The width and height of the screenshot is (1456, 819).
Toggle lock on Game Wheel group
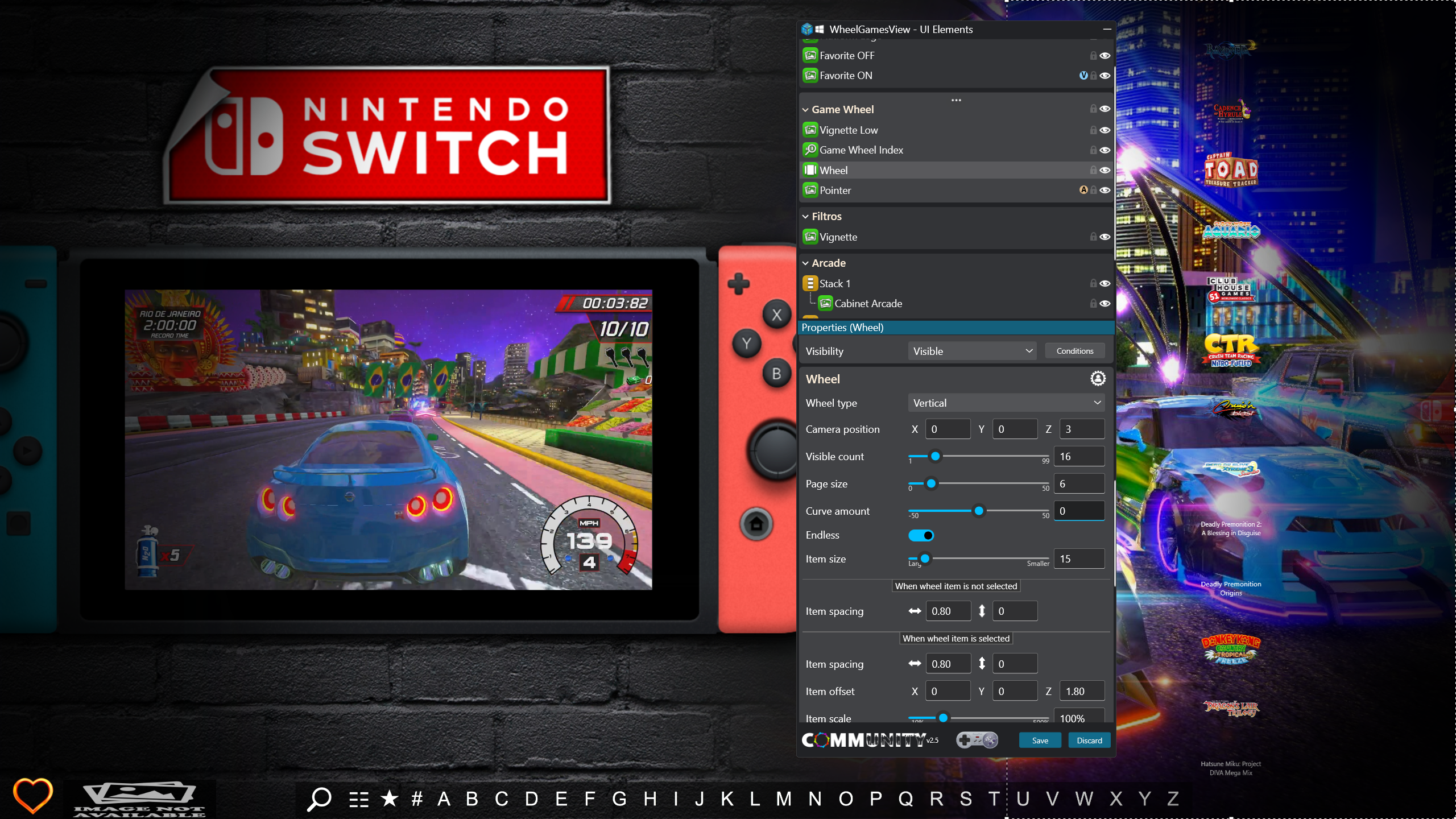coord(1093,109)
